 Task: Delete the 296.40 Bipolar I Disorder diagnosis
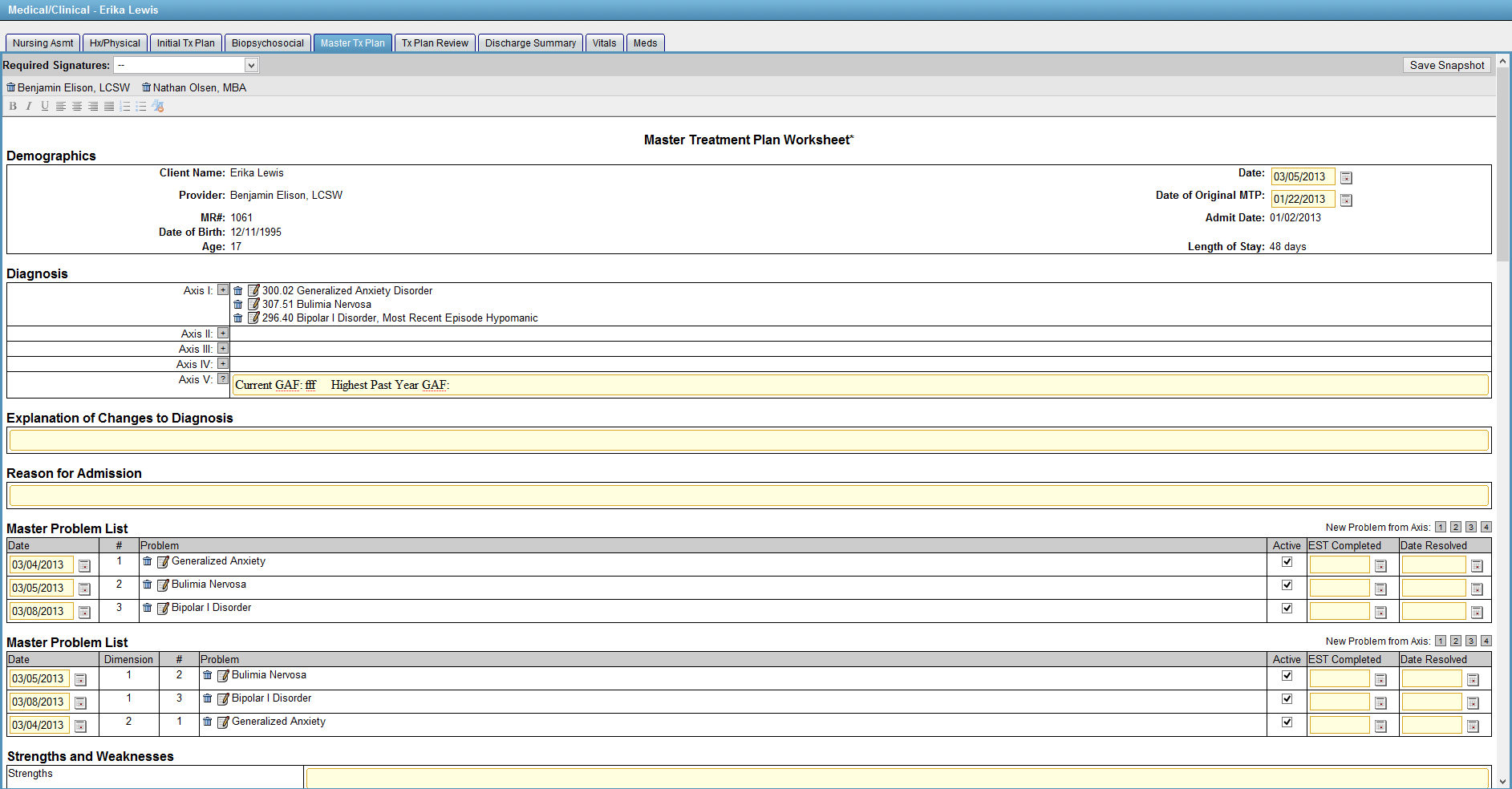click(x=238, y=318)
